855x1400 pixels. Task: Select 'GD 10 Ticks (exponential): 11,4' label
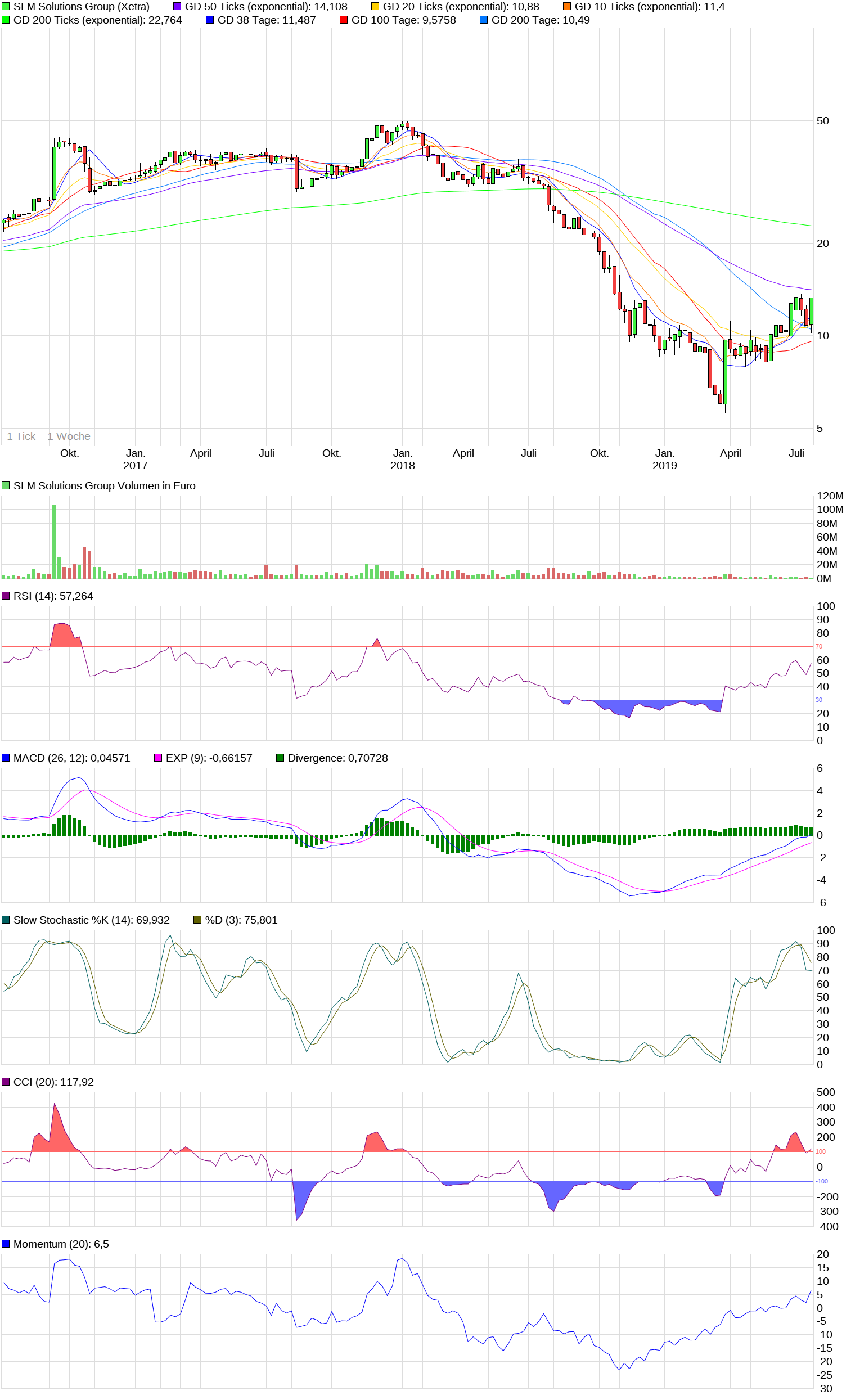click(650, 7)
